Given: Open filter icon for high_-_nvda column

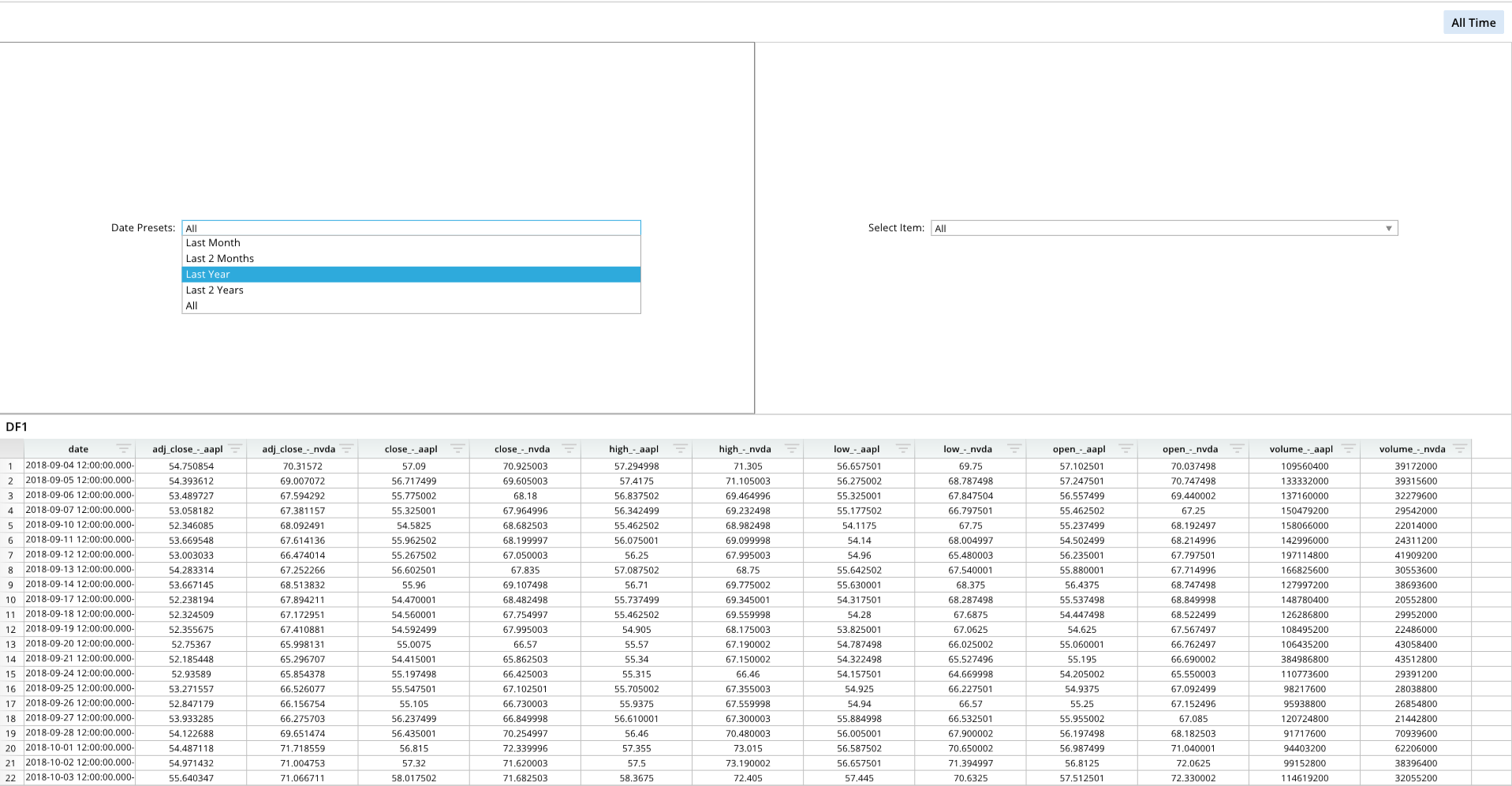Looking at the screenshot, I should [x=791, y=449].
